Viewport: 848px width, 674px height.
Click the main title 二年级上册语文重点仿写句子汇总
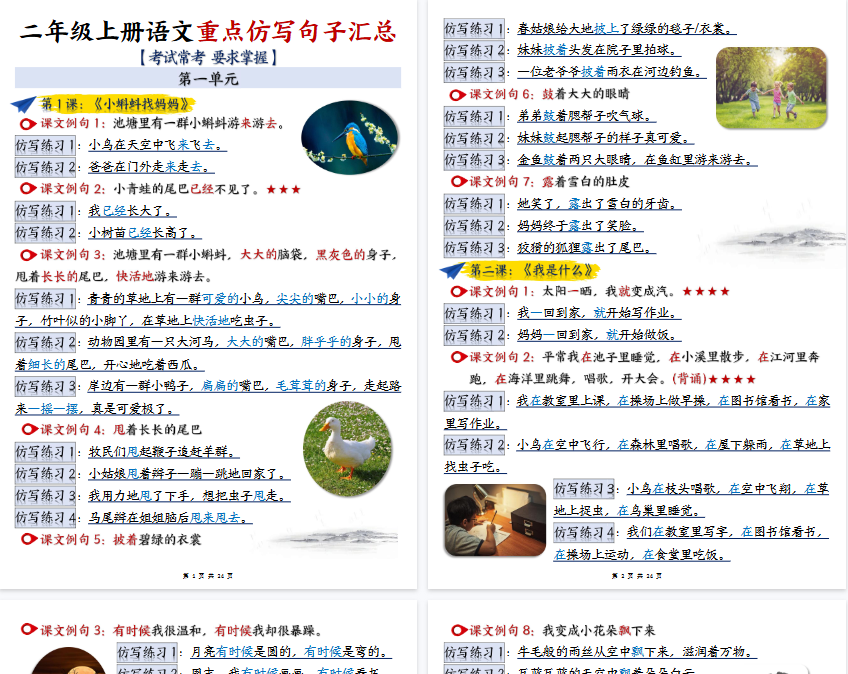[208, 31]
